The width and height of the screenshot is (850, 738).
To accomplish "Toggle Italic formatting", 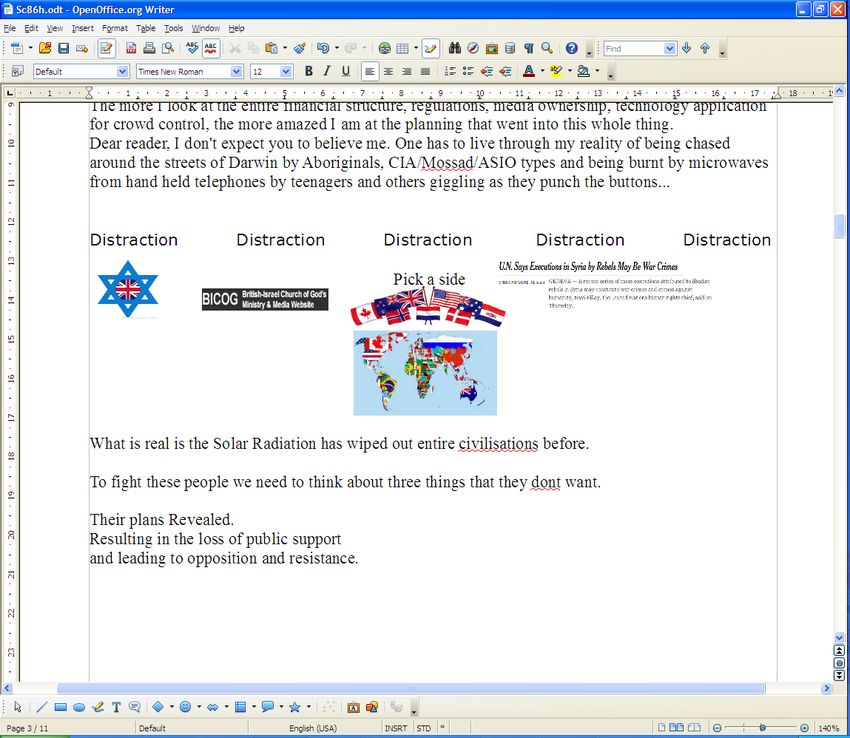I will (327, 71).
